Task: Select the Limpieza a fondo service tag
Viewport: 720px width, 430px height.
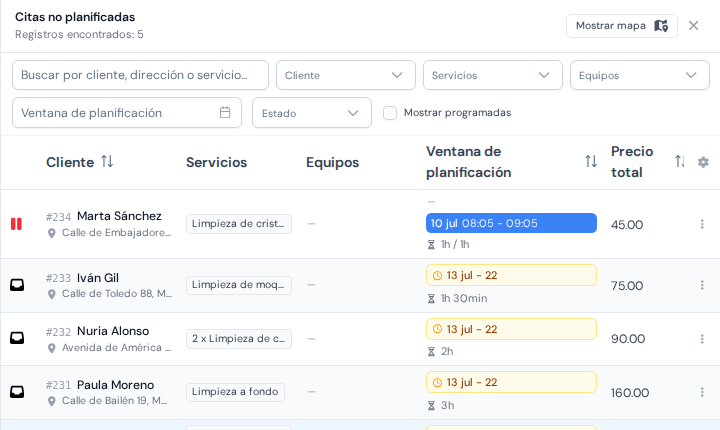Action: pos(235,392)
